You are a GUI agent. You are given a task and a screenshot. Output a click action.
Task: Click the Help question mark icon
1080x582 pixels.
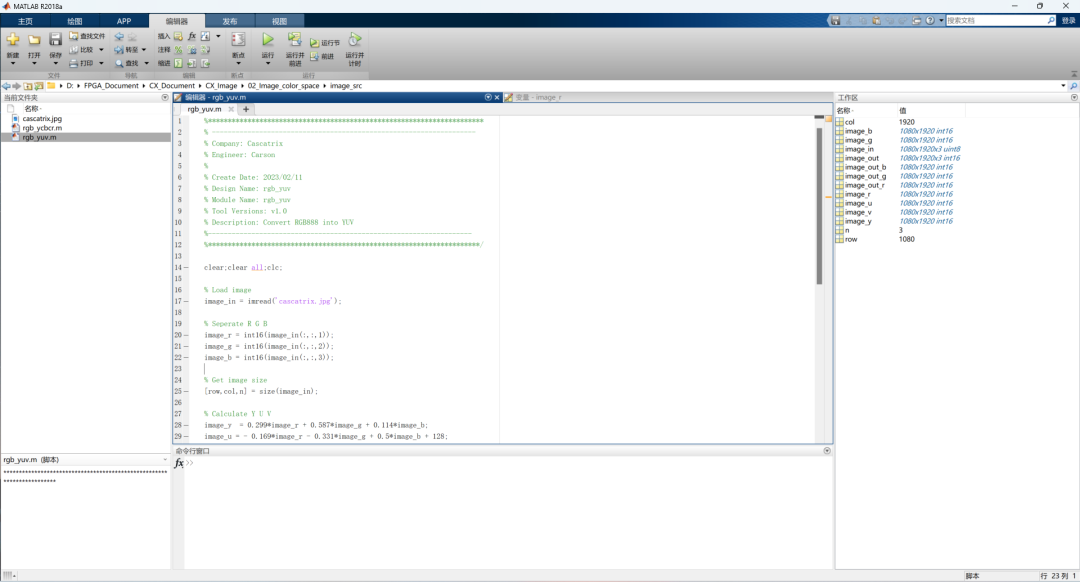929,20
